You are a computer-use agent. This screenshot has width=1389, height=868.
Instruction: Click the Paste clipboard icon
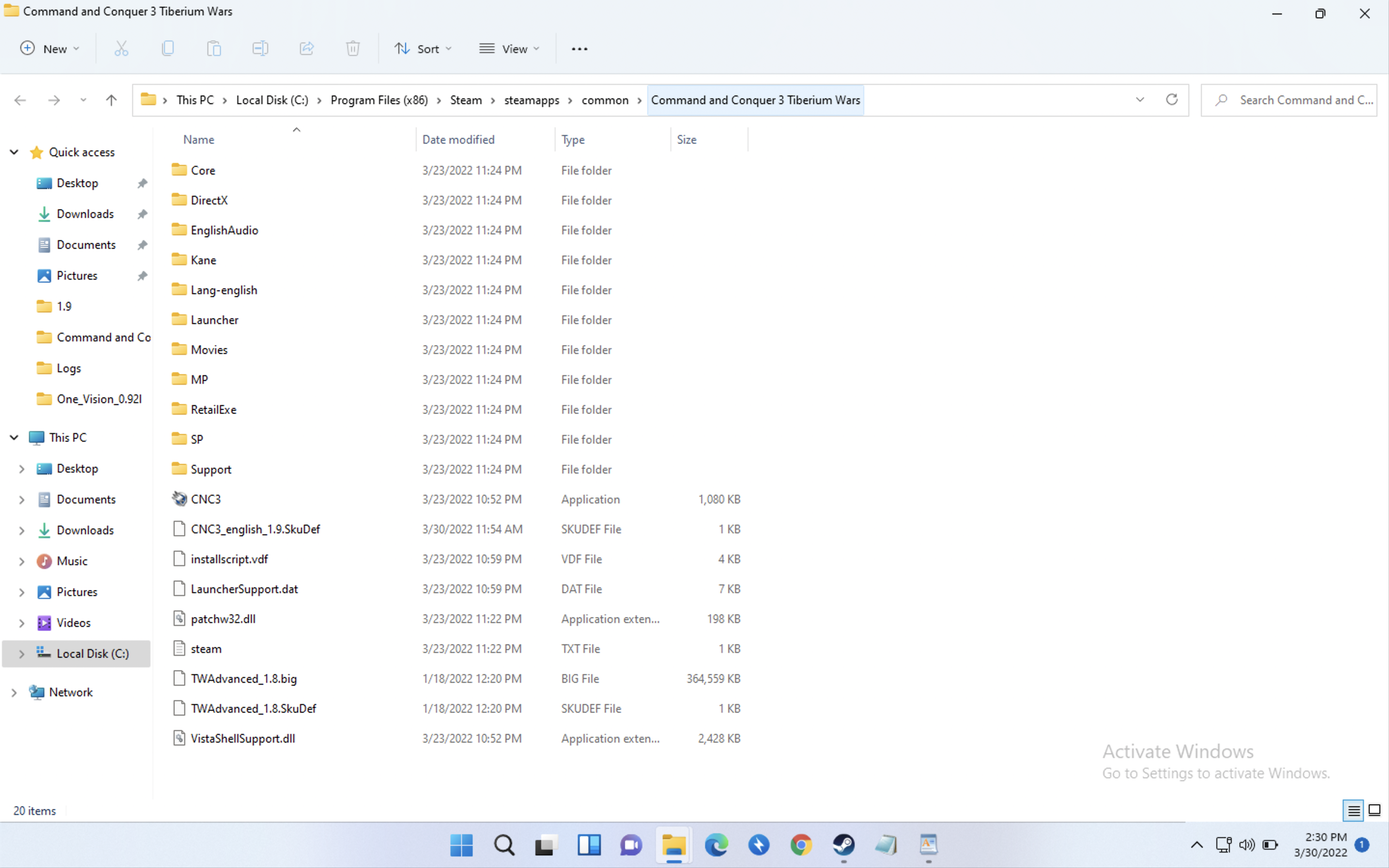click(x=214, y=49)
